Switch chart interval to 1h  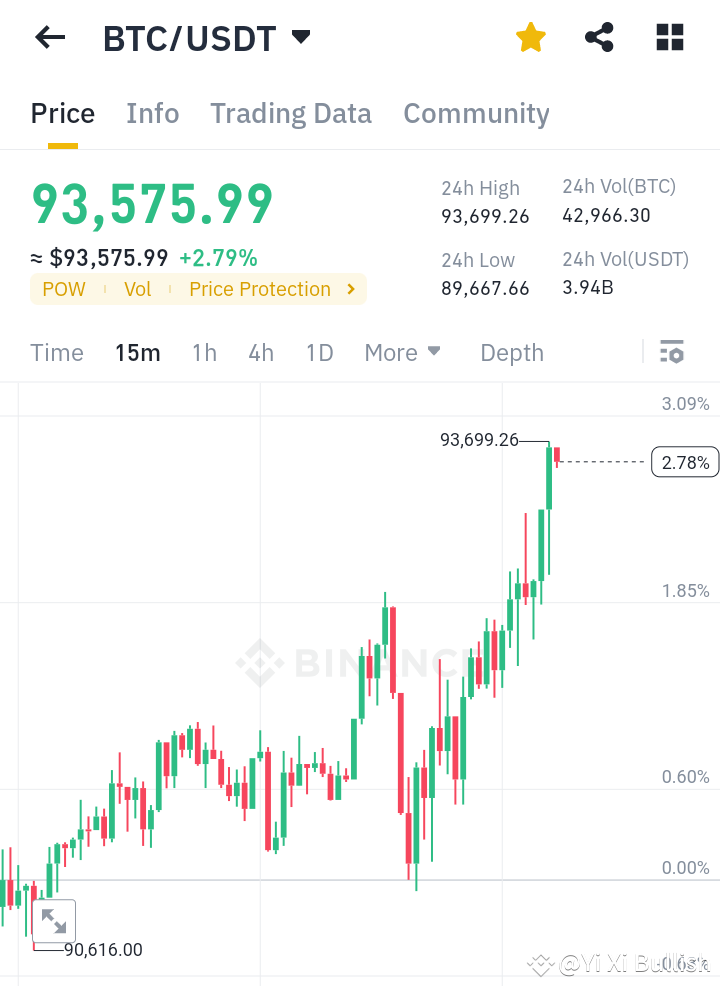click(204, 352)
